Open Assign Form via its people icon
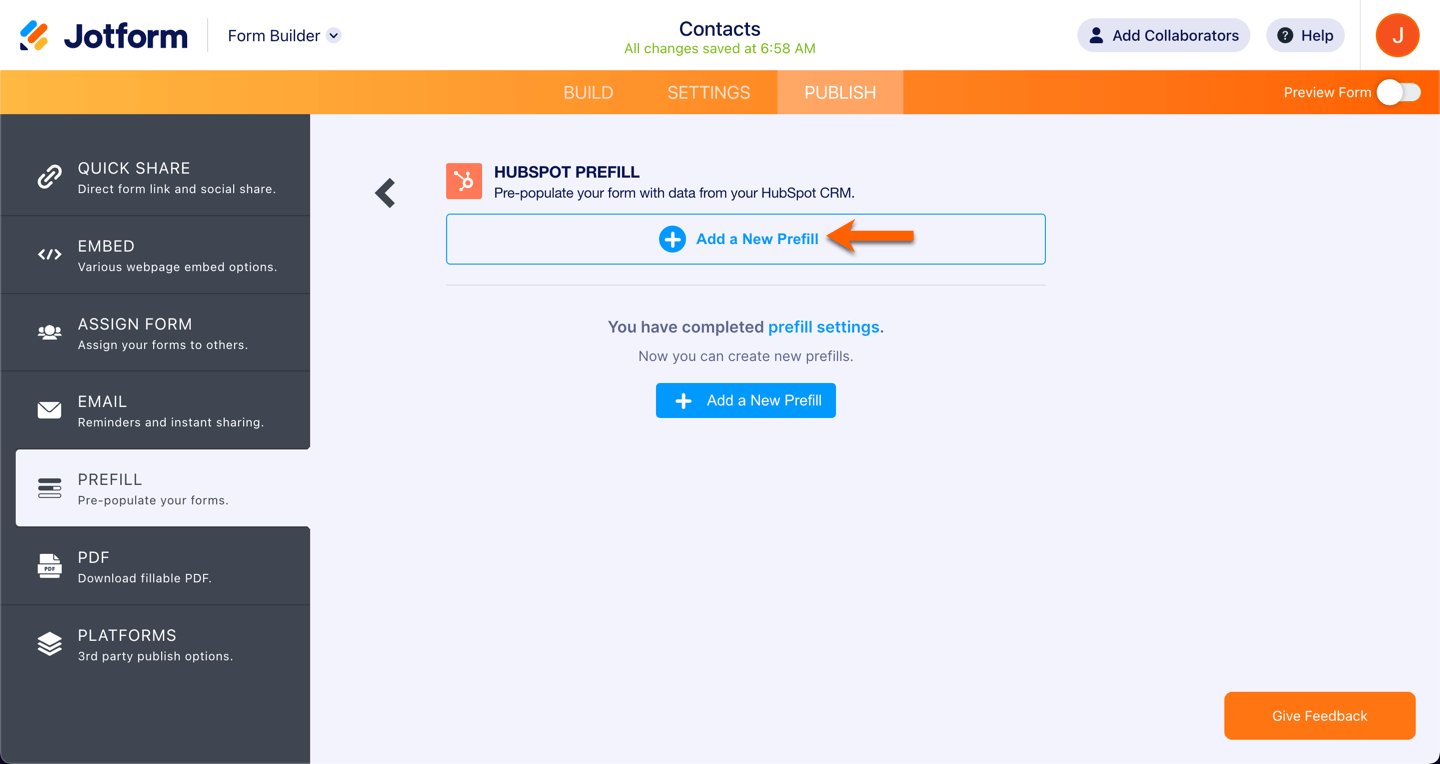 49,333
